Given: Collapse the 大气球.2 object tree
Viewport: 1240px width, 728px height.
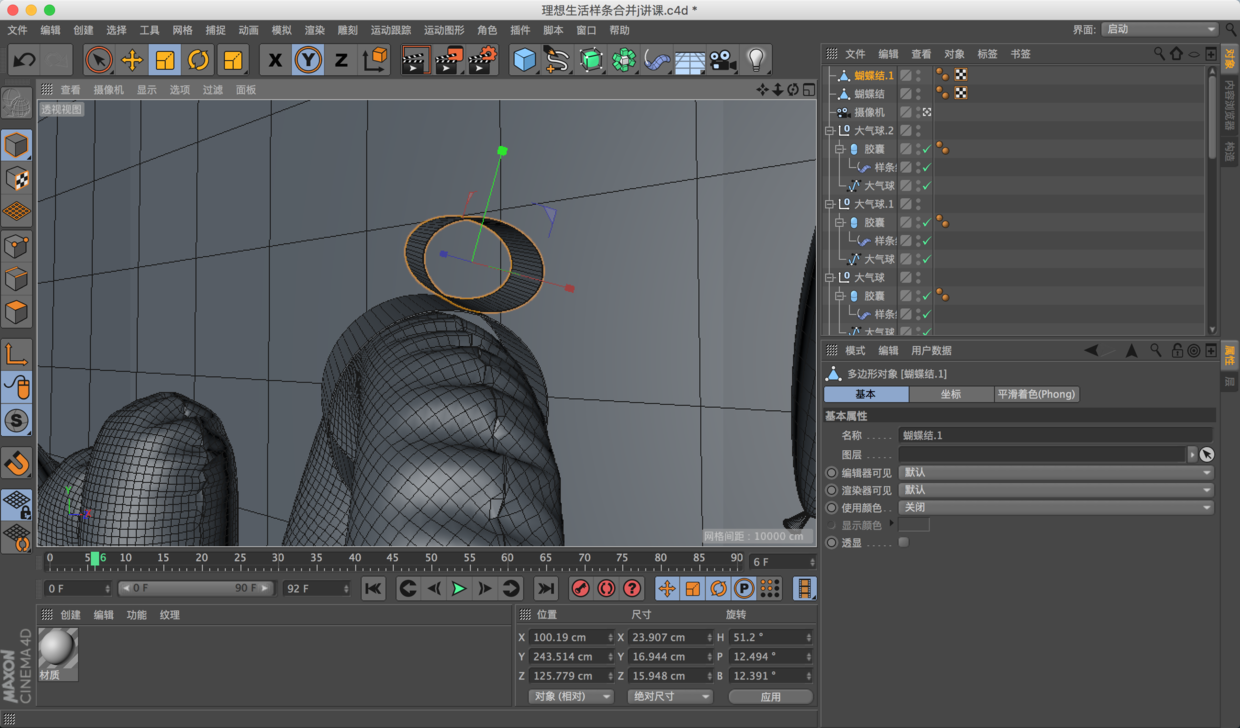Looking at the screenshot, I should tap(829, 131).
